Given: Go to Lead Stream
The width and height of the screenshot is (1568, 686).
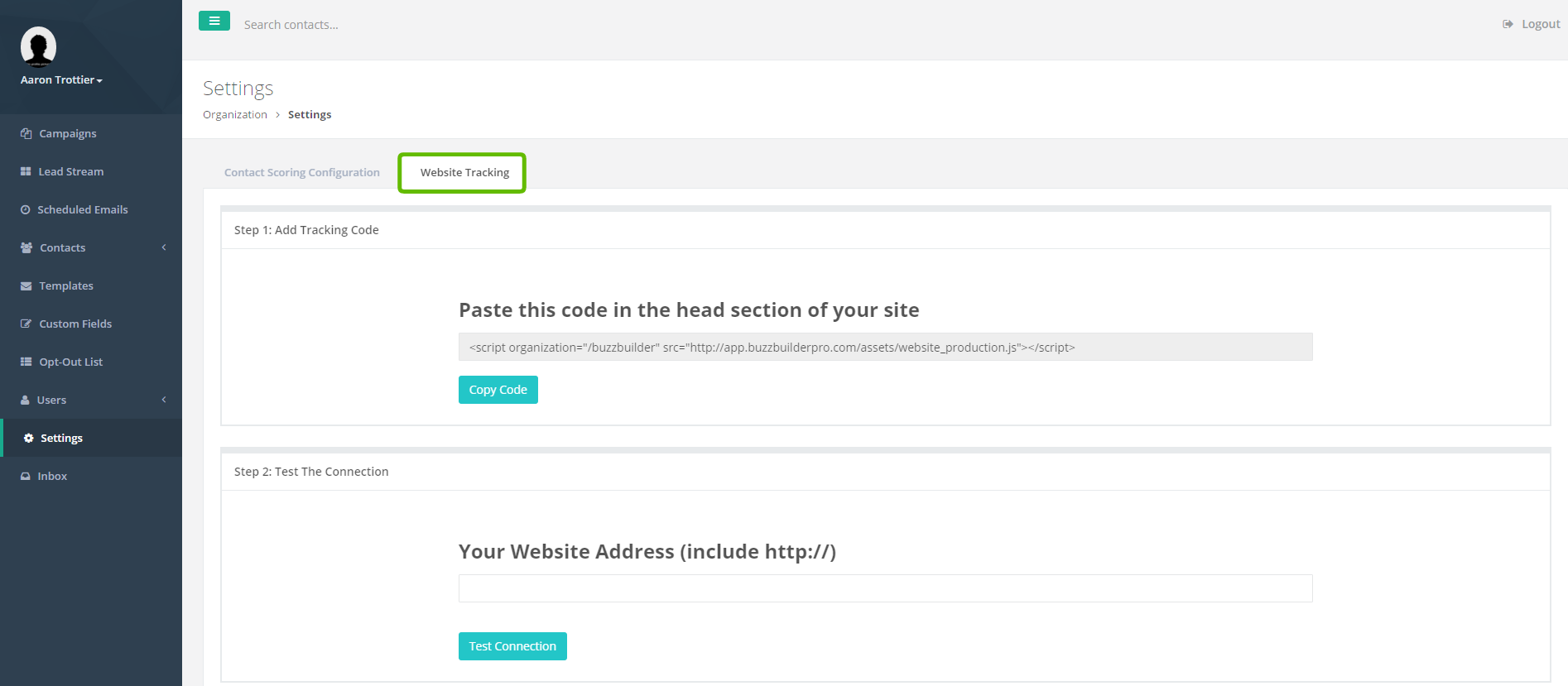Looking at the screenshot, I should pos(91,171).
